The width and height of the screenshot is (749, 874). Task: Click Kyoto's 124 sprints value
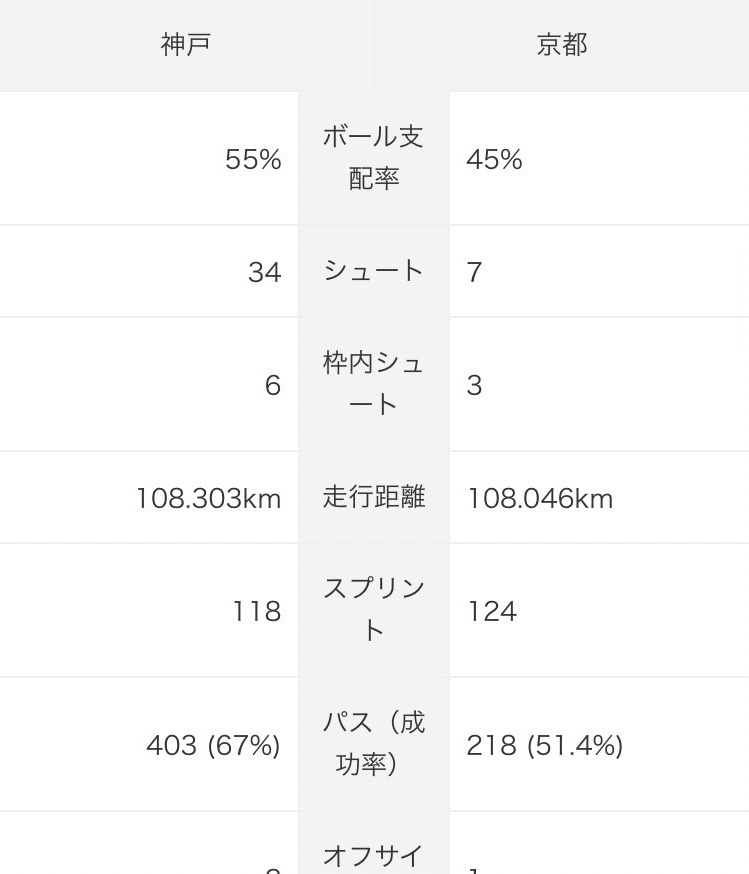[x=492, y=611]
